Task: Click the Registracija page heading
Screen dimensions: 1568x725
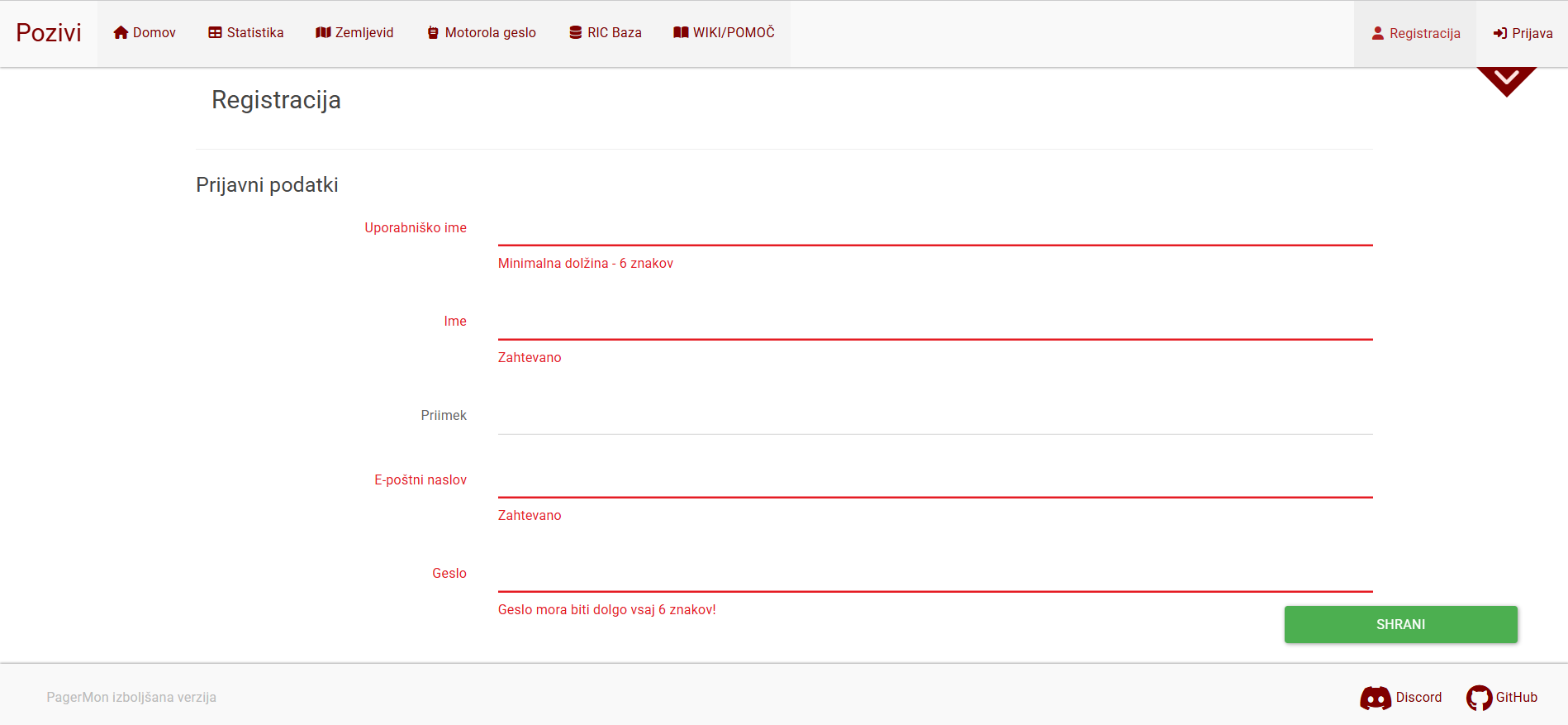Action: click(277, 100)
